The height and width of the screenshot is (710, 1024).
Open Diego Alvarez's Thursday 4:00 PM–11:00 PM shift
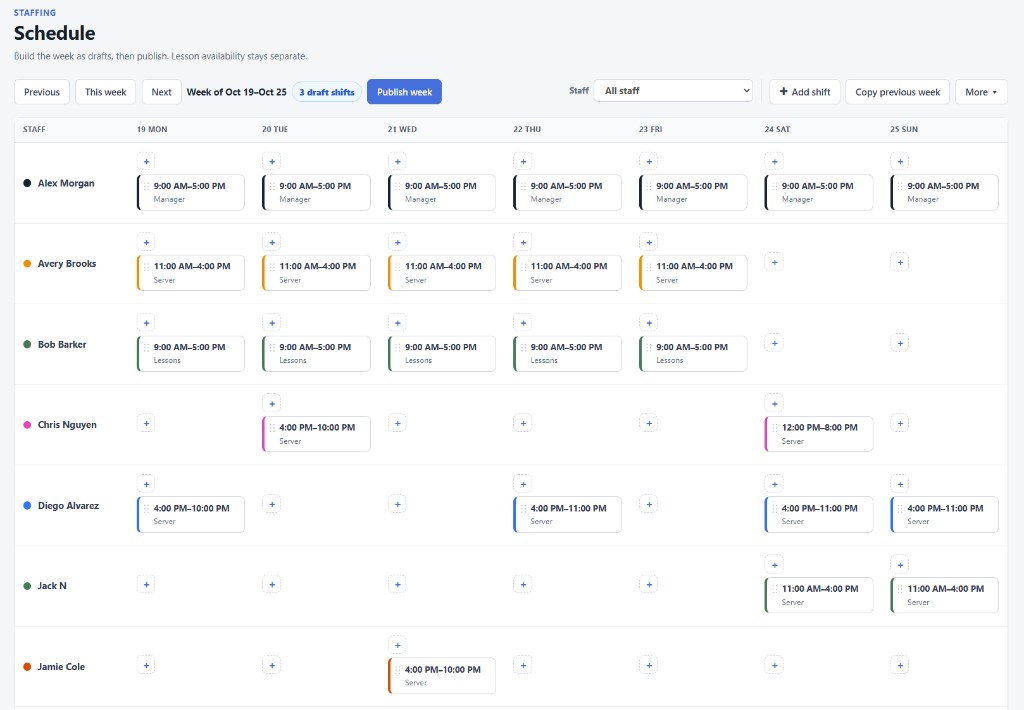click(568, 515)
